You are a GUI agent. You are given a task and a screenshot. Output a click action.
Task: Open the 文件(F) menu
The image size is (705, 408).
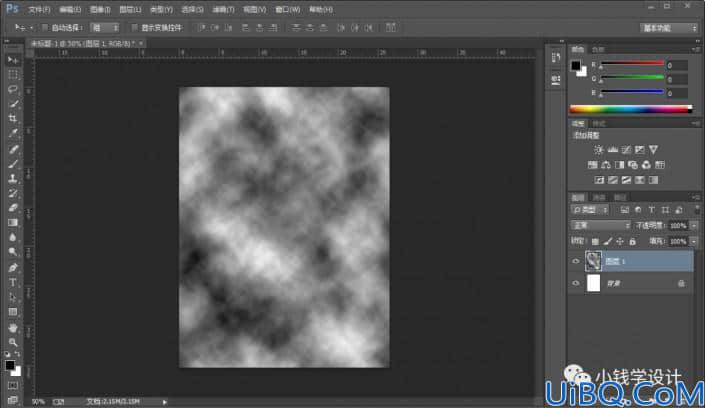click(x=39, y=9)
